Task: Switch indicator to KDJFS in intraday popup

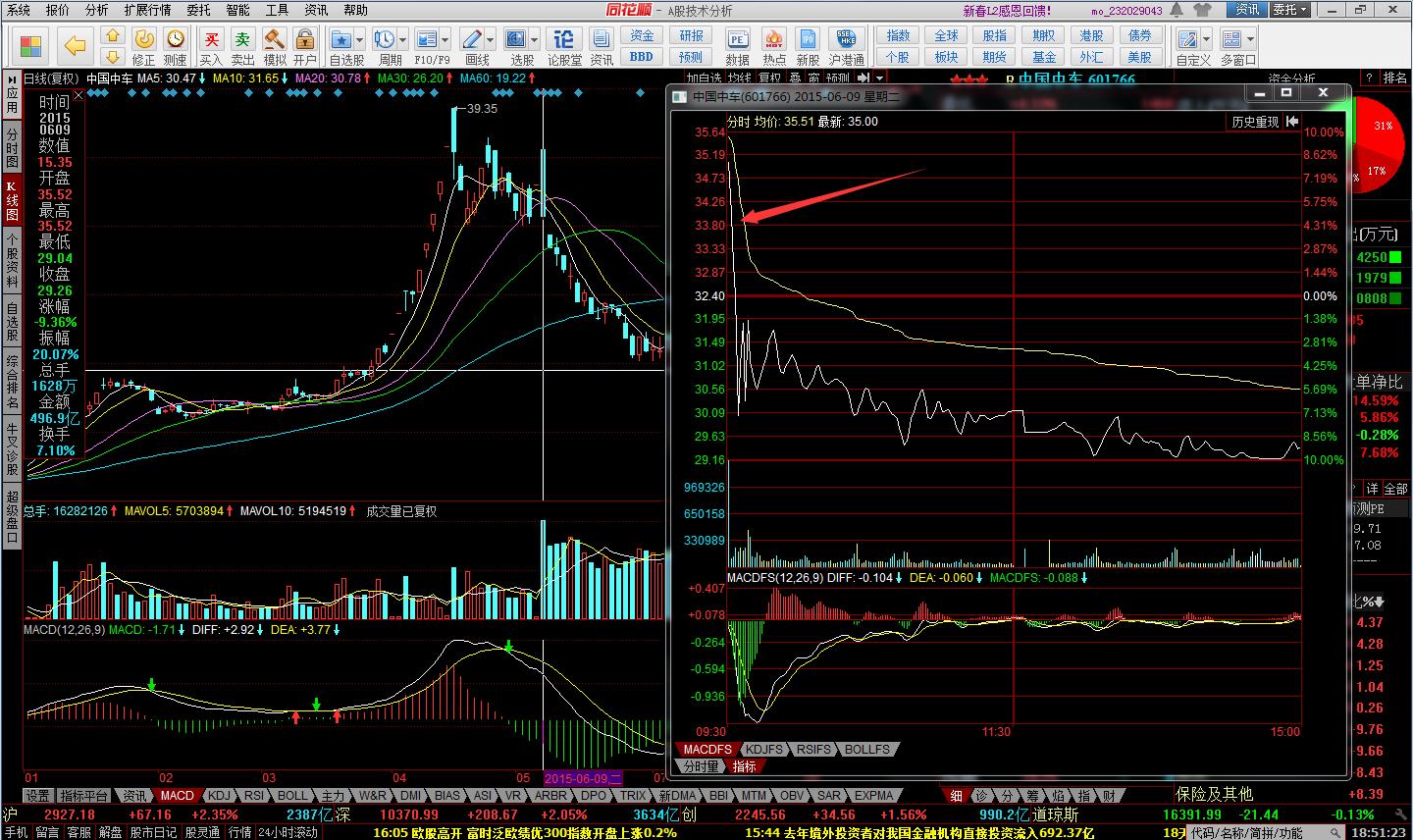Action: pos(763,749)
